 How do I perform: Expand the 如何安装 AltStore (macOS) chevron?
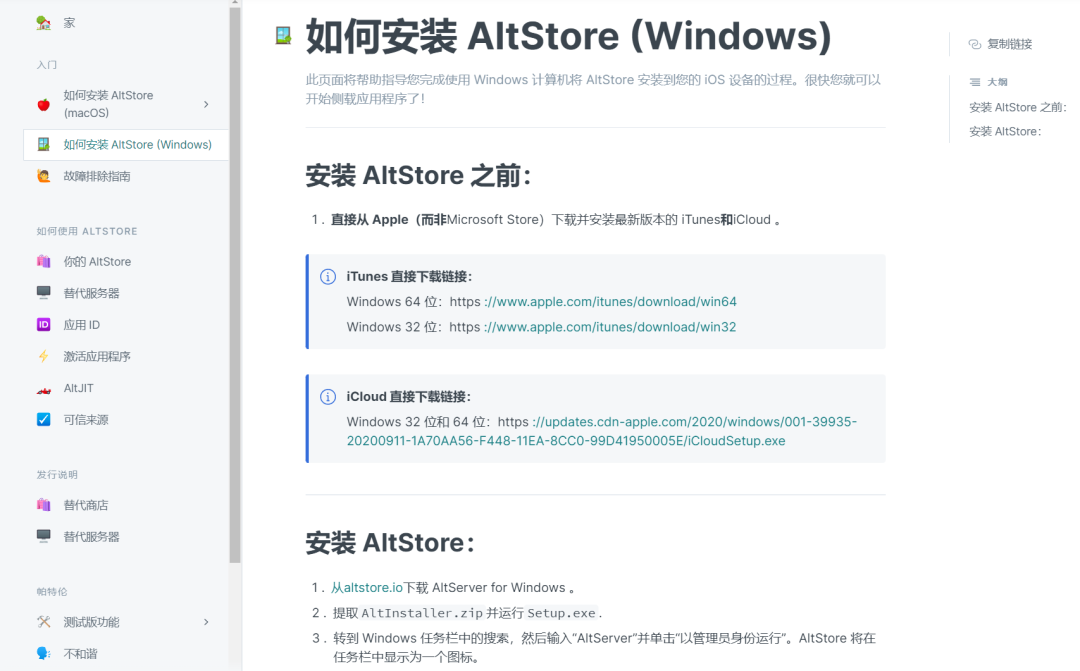[x=206, y=104]
